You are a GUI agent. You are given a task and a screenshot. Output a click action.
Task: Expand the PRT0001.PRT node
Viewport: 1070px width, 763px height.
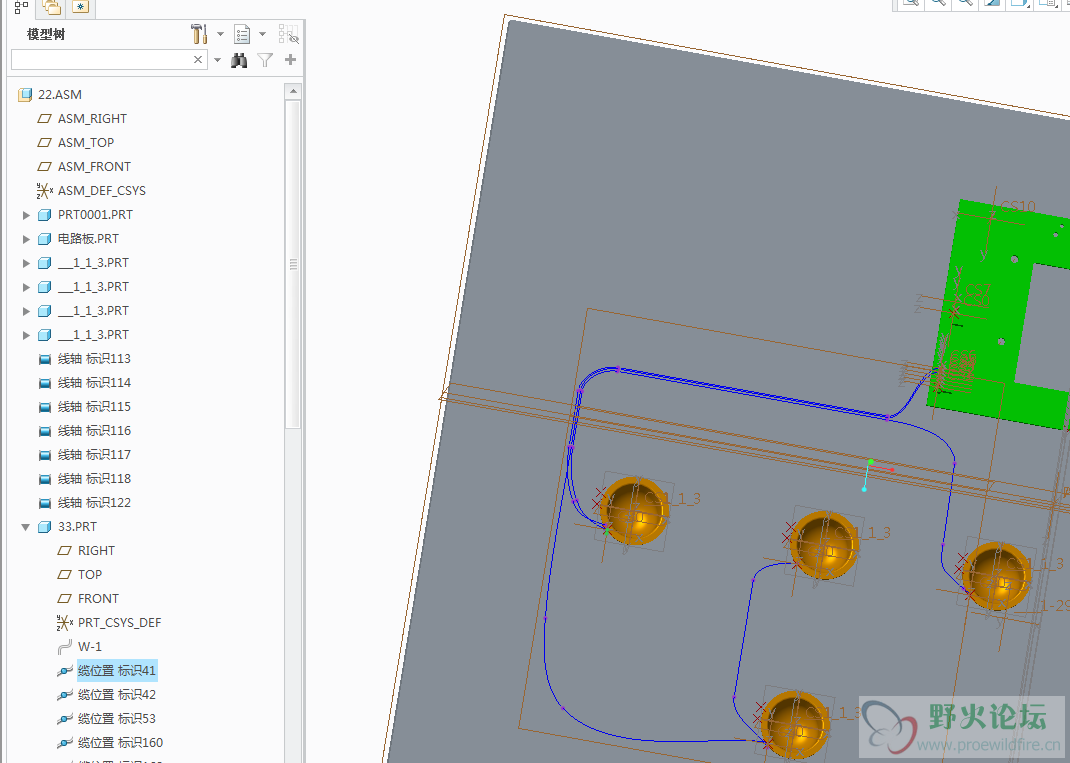(26, 215)
